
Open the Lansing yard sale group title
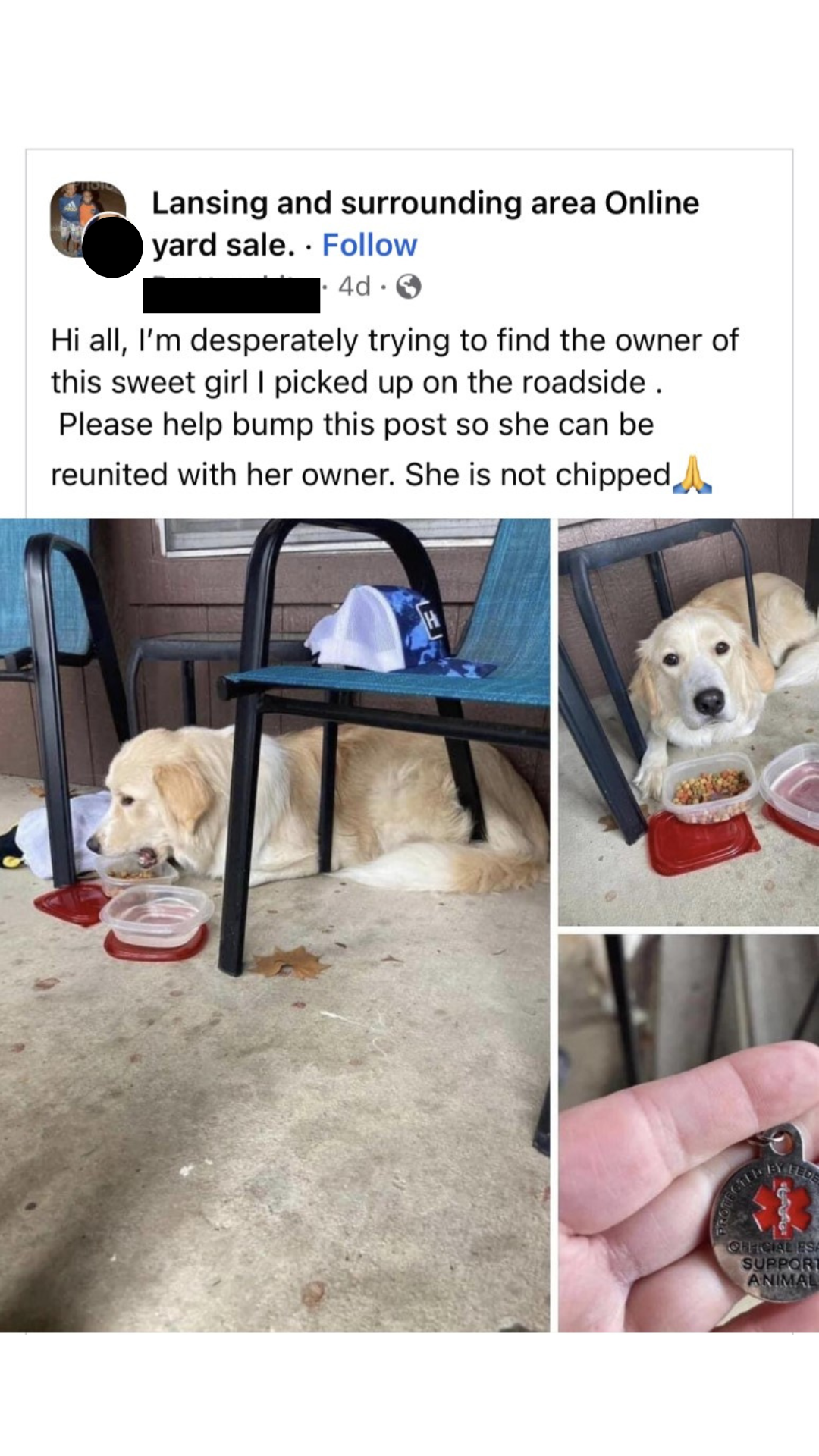coord(425,224)
